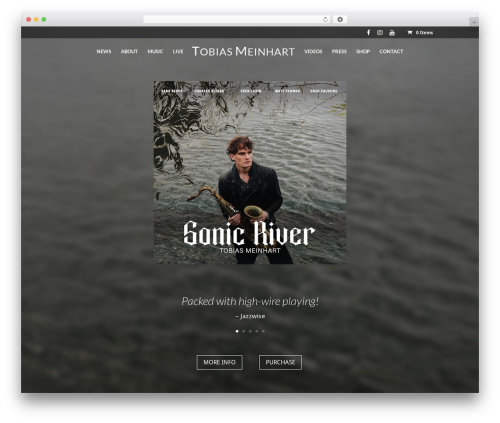
Task: Click the More Info button
Action: 219,362
